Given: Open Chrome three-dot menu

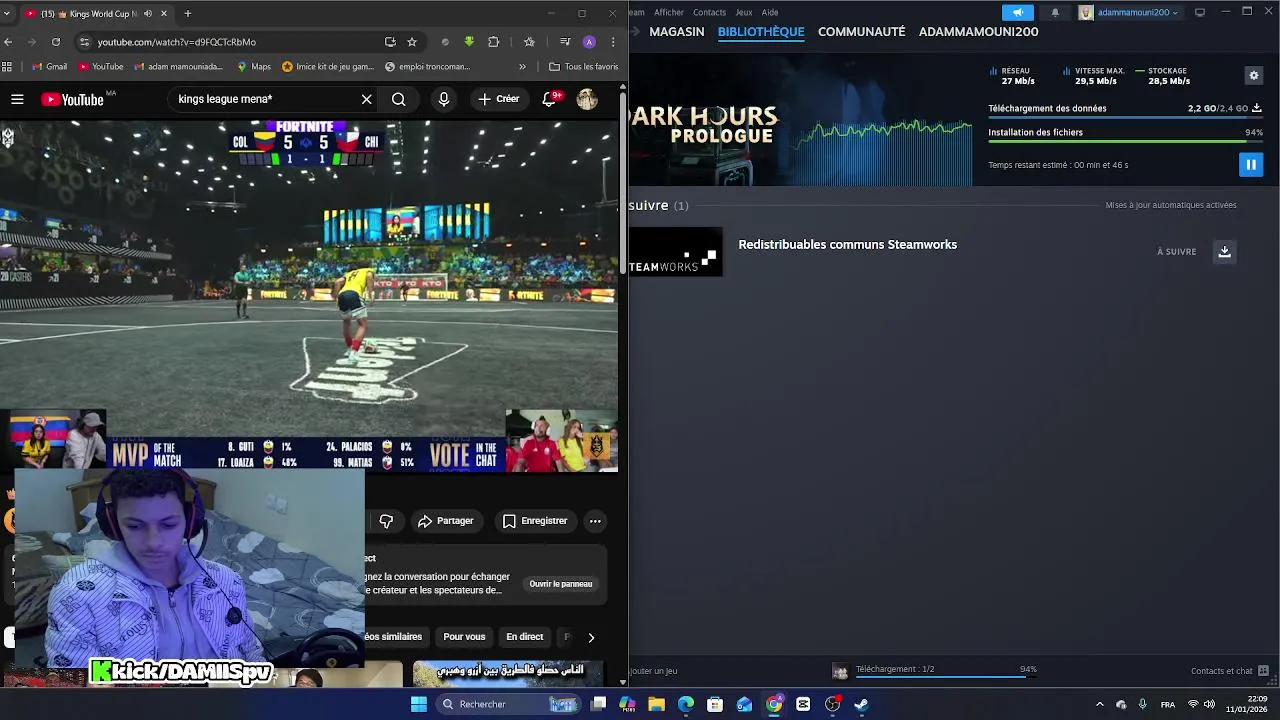Looking at the screenshot, I should 613,42.
